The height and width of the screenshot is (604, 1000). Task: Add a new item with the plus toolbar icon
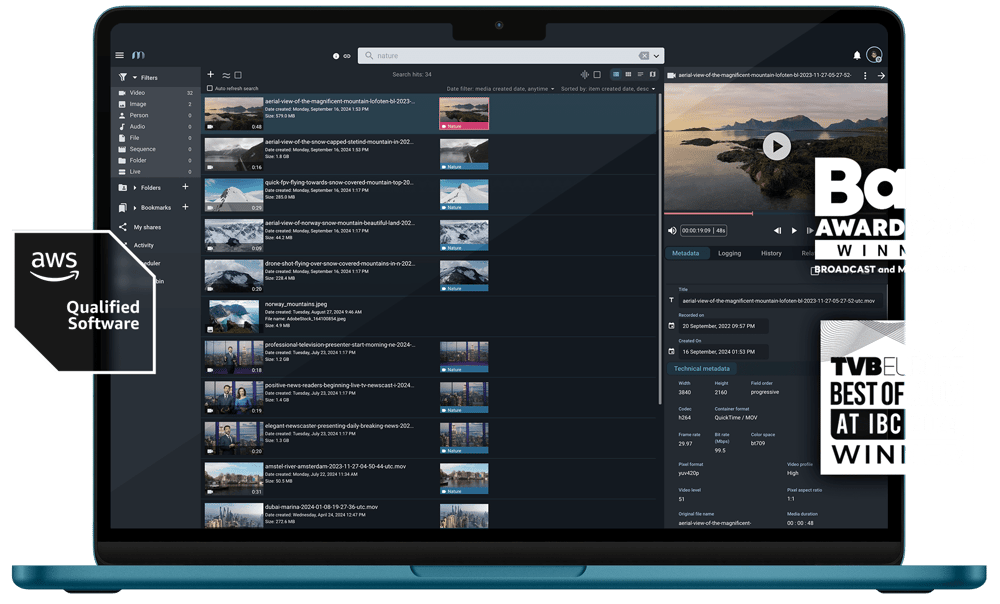(x=211, y=73)
